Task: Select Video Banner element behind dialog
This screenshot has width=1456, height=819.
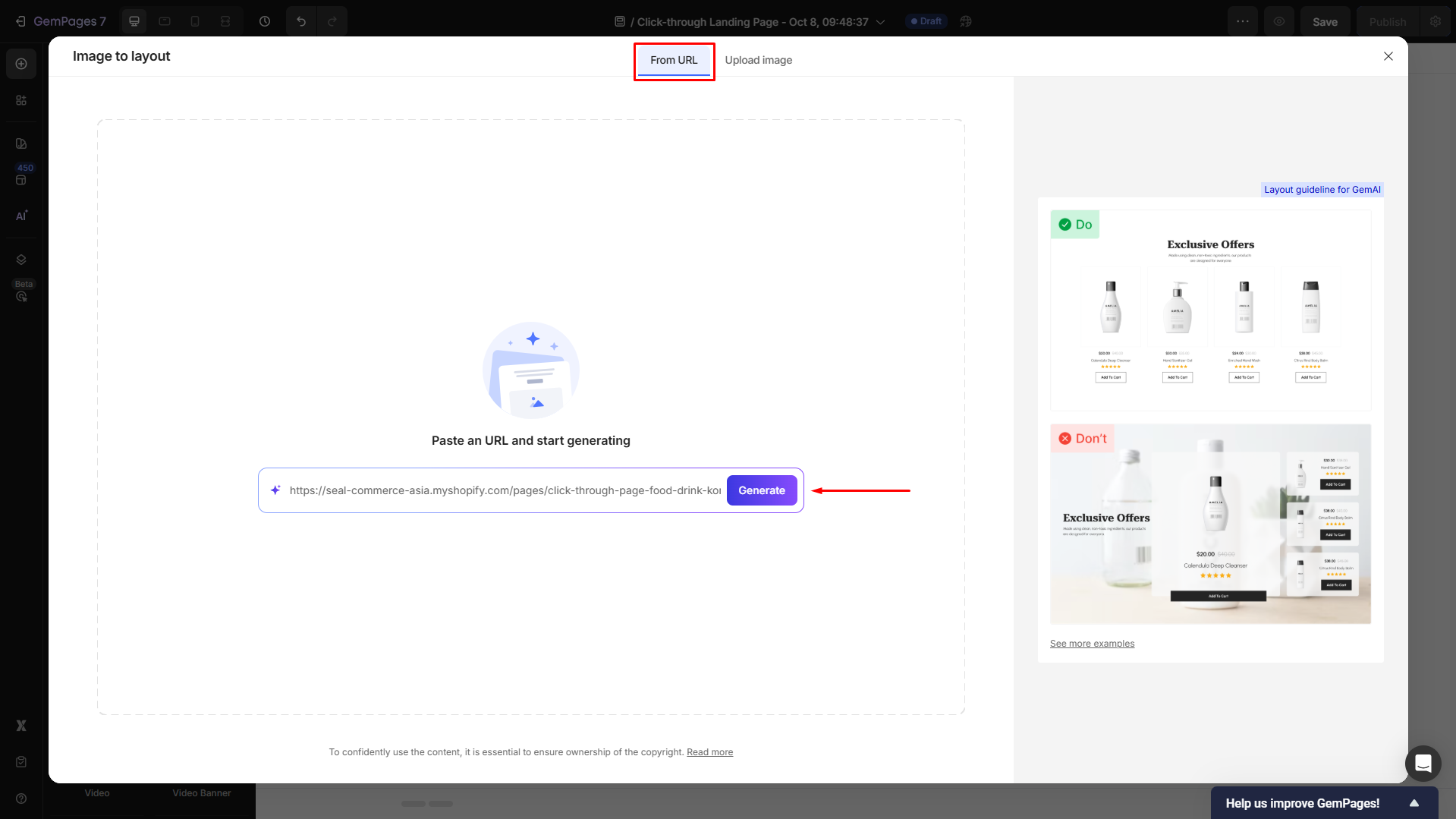Action: coord(202,793)
